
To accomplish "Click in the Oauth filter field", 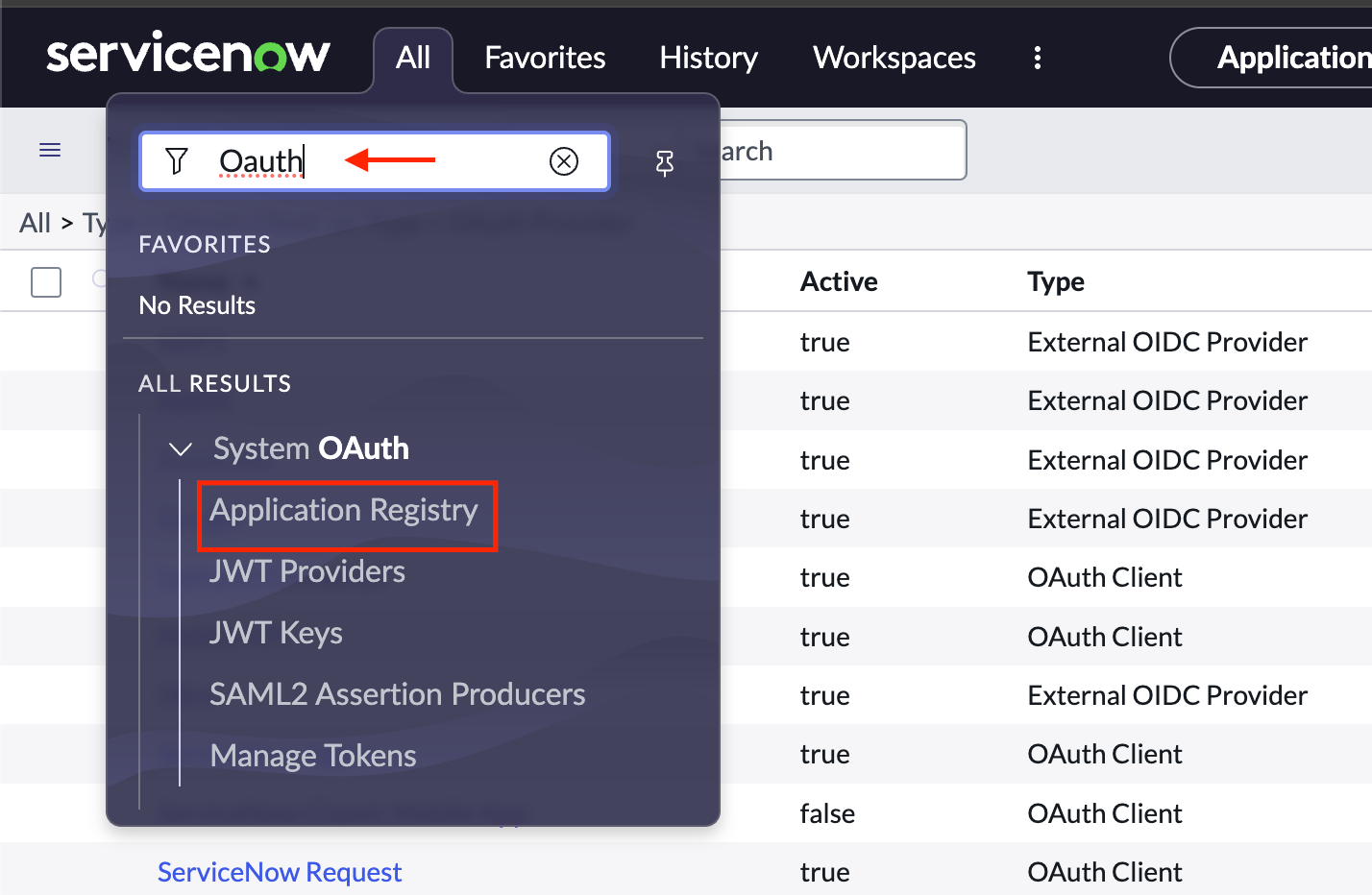I will point(375,161).
